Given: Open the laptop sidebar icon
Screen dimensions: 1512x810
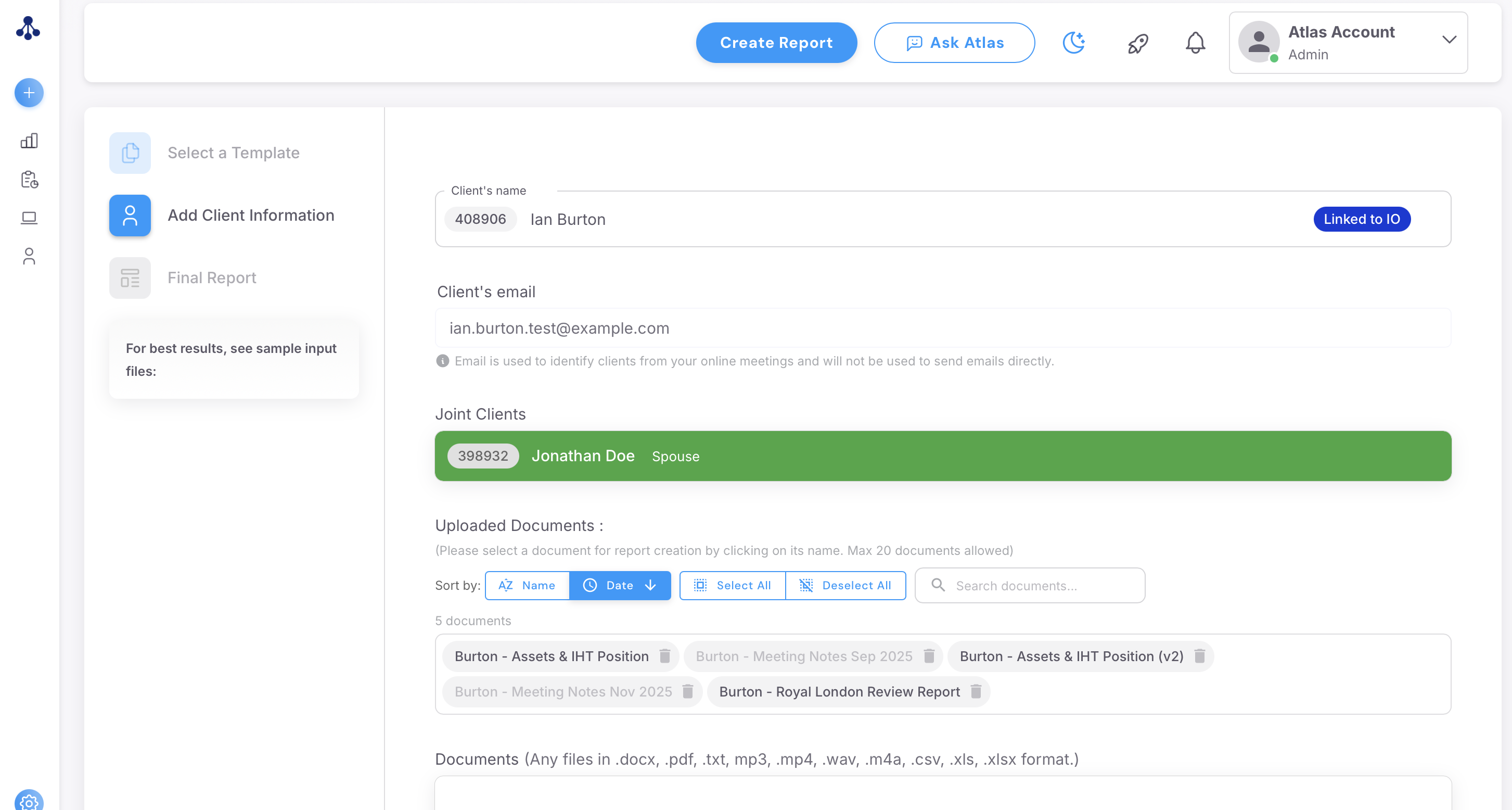Looking at the screenshot, I should 29,218.
